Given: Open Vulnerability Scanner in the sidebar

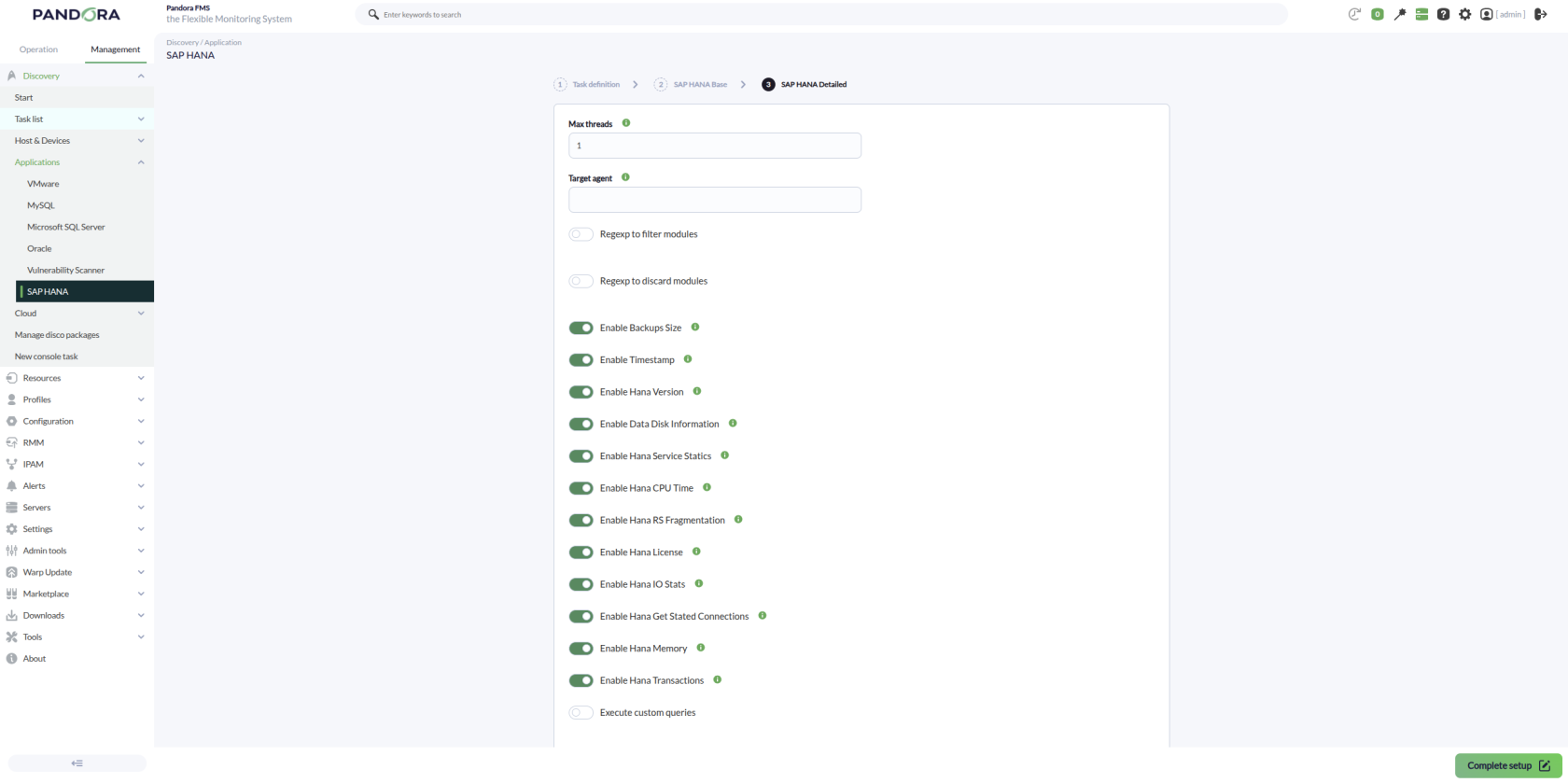Looking at the screenshot, I should [x=65, y=271].
